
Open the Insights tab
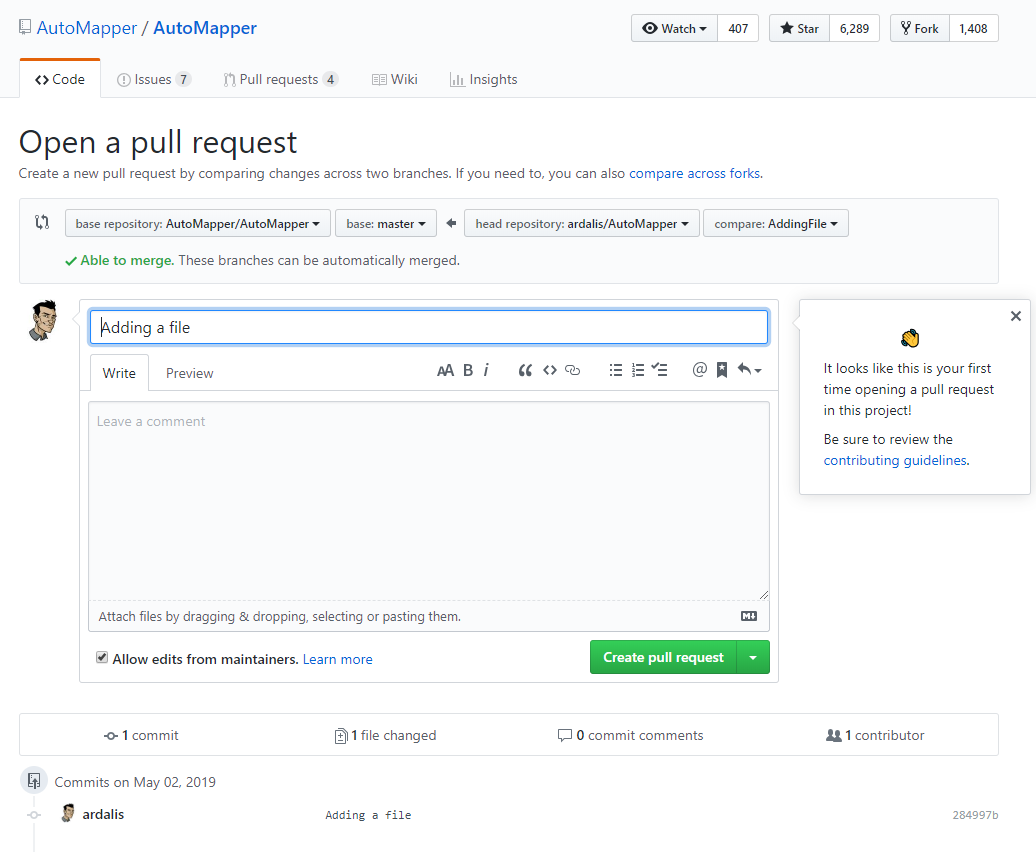click(x=484, y=79)
